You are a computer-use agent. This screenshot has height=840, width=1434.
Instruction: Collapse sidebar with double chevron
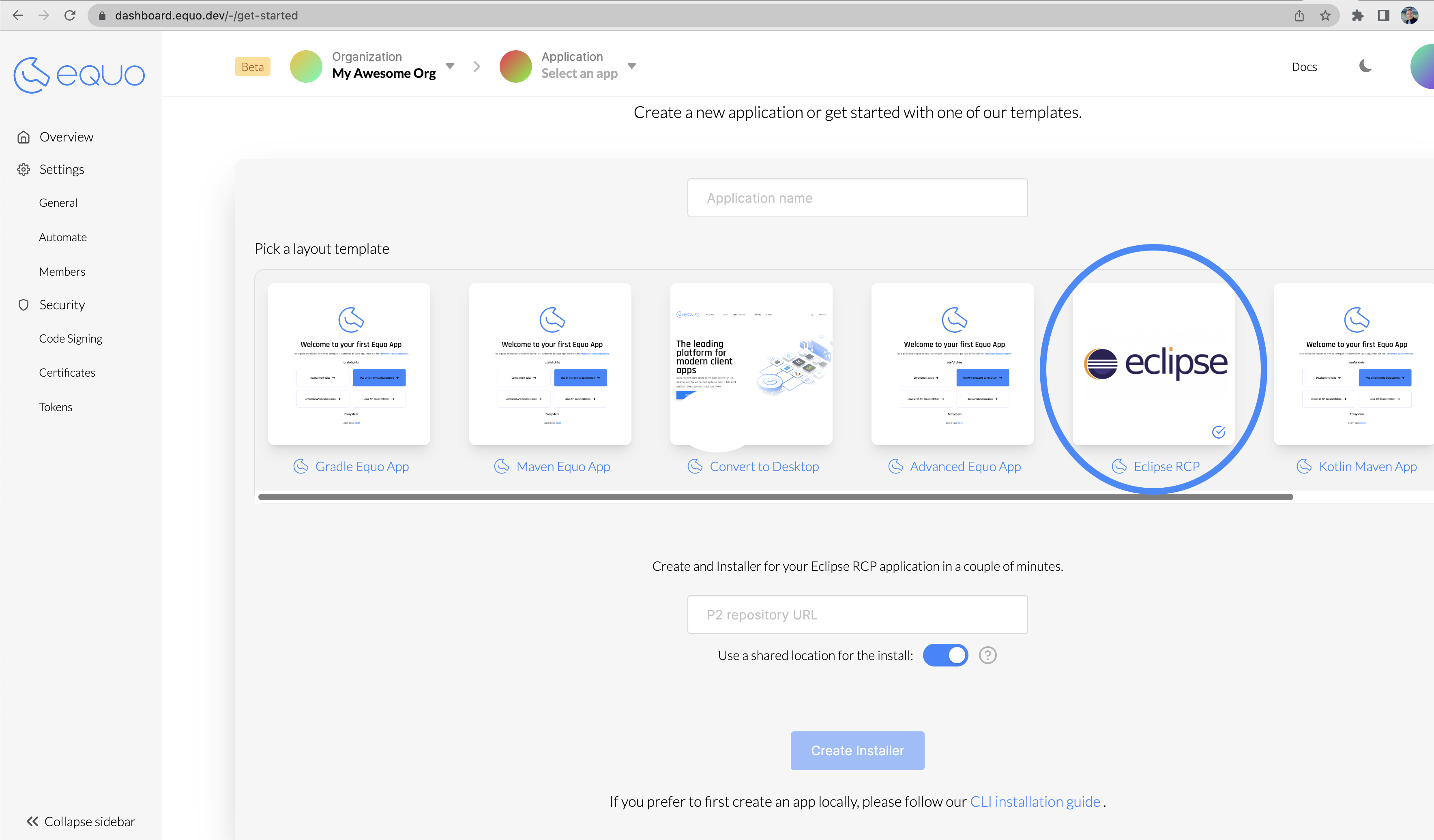[33, 821]
